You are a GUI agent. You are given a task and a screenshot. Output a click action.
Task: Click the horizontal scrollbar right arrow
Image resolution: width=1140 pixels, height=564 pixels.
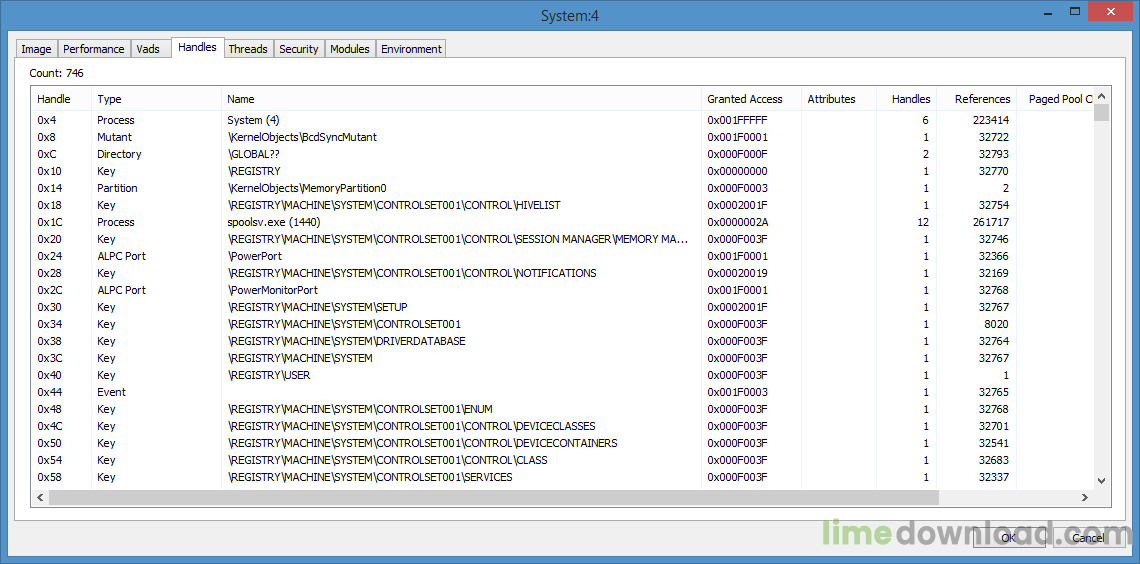[x=1084, y=497]
